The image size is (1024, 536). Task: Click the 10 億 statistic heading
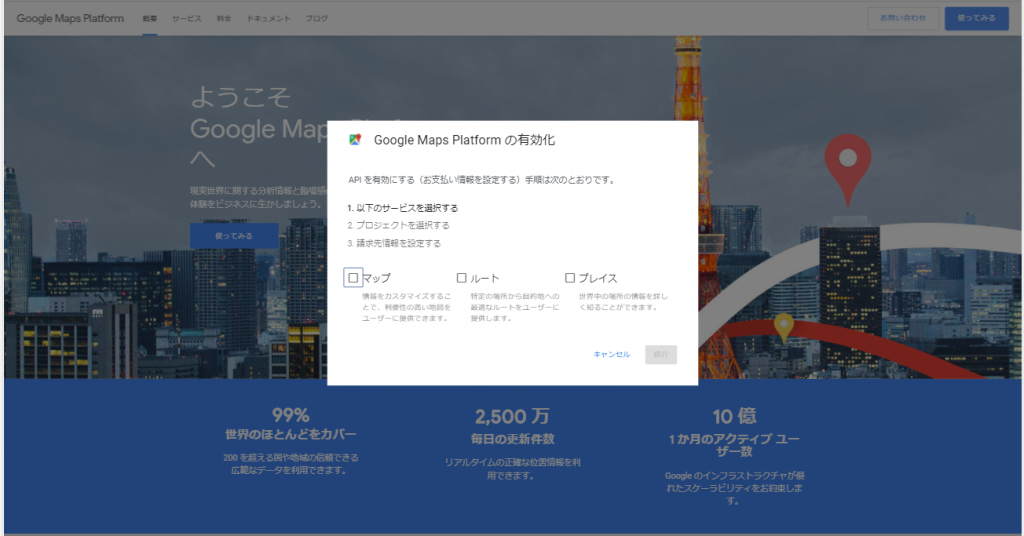tap(734, 417)
